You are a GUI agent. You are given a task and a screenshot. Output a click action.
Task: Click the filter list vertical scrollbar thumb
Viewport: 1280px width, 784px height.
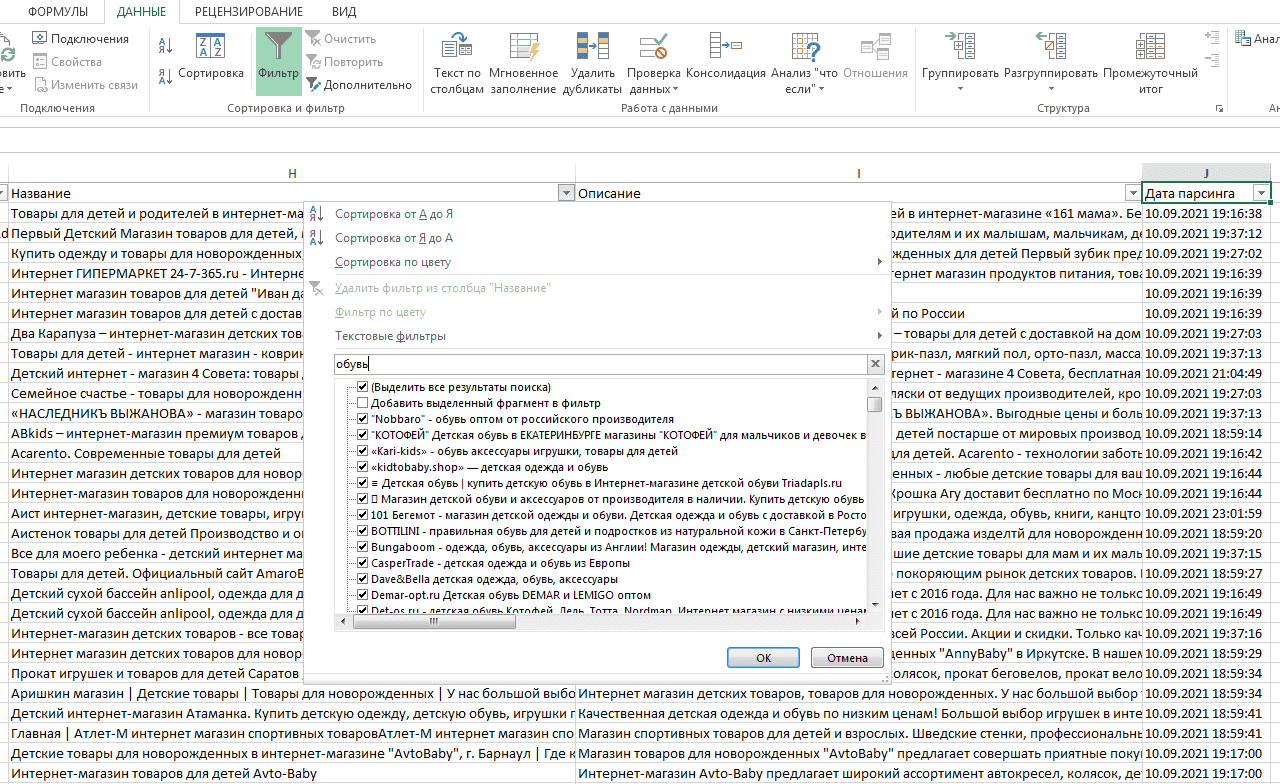[875, 404]
